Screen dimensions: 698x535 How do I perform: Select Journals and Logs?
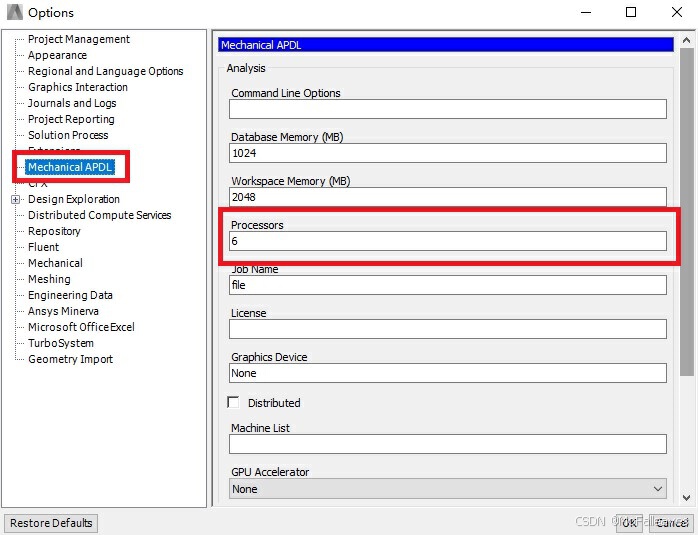72,103
